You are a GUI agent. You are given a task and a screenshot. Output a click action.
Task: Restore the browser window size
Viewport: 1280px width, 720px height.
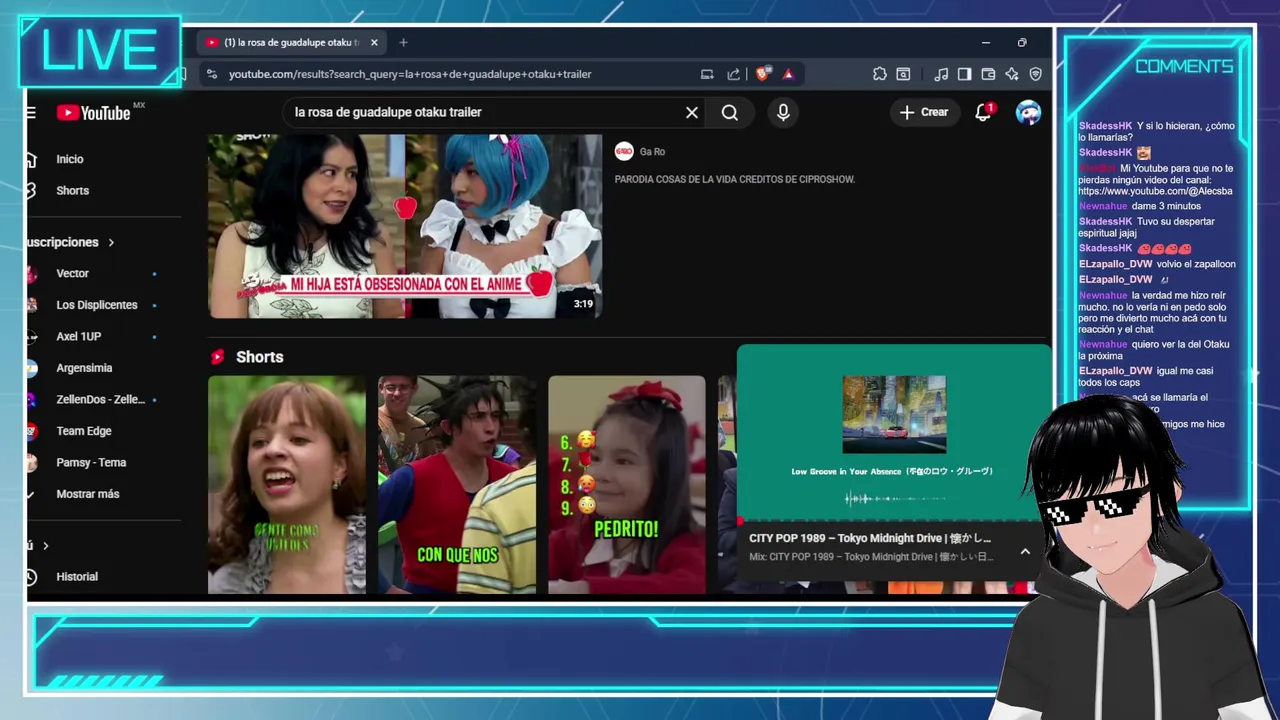(1022, 42)
